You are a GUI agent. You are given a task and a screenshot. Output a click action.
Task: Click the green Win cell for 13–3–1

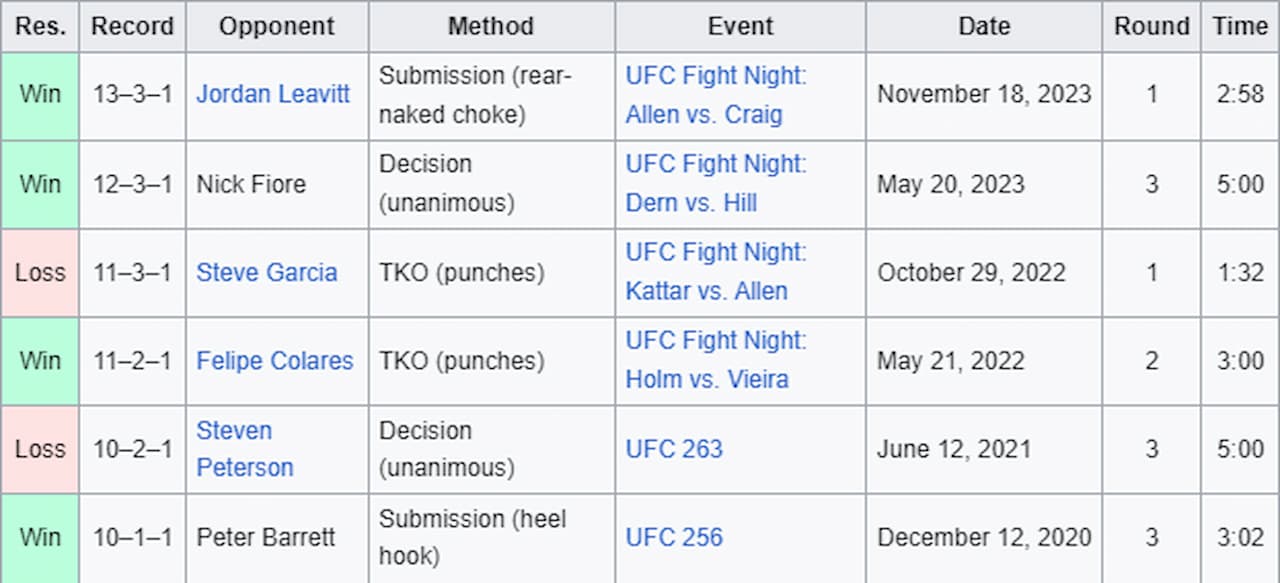[x=40, y=95]
